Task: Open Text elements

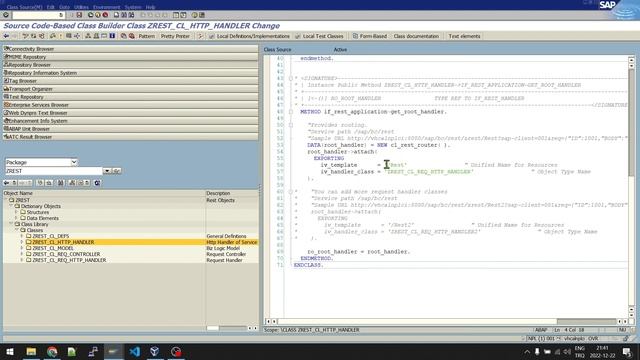Action: tap(464, 36)
